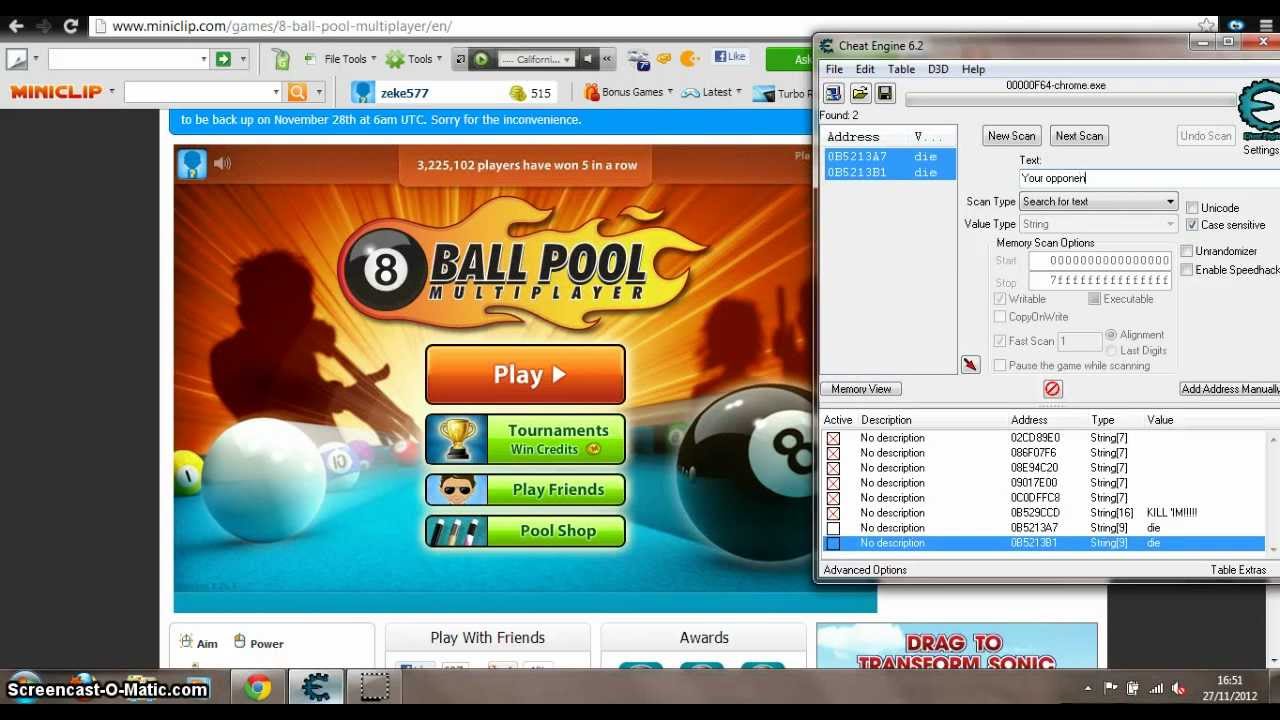Screen dimensions: 1280x720
Task: Toggle the CopyOnWrite checkbox
Action: (1000, 317)
